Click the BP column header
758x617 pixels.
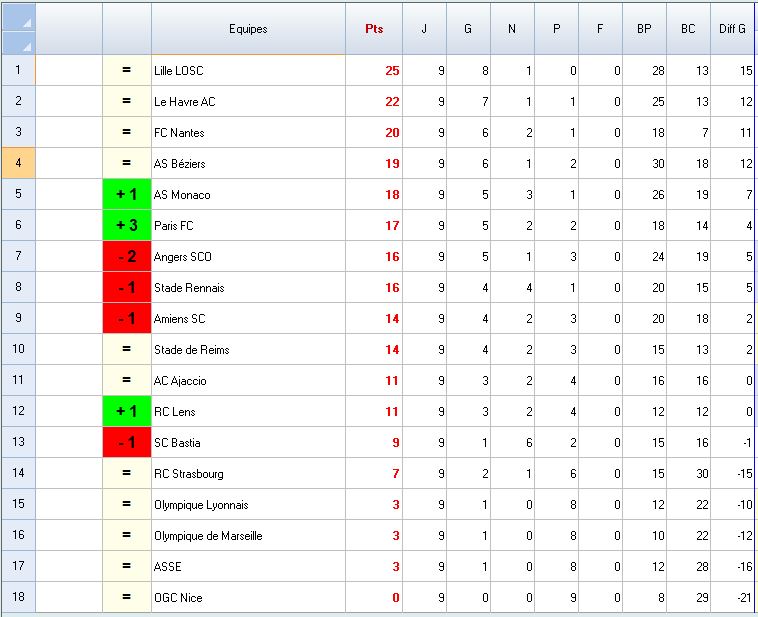[644, 29]
